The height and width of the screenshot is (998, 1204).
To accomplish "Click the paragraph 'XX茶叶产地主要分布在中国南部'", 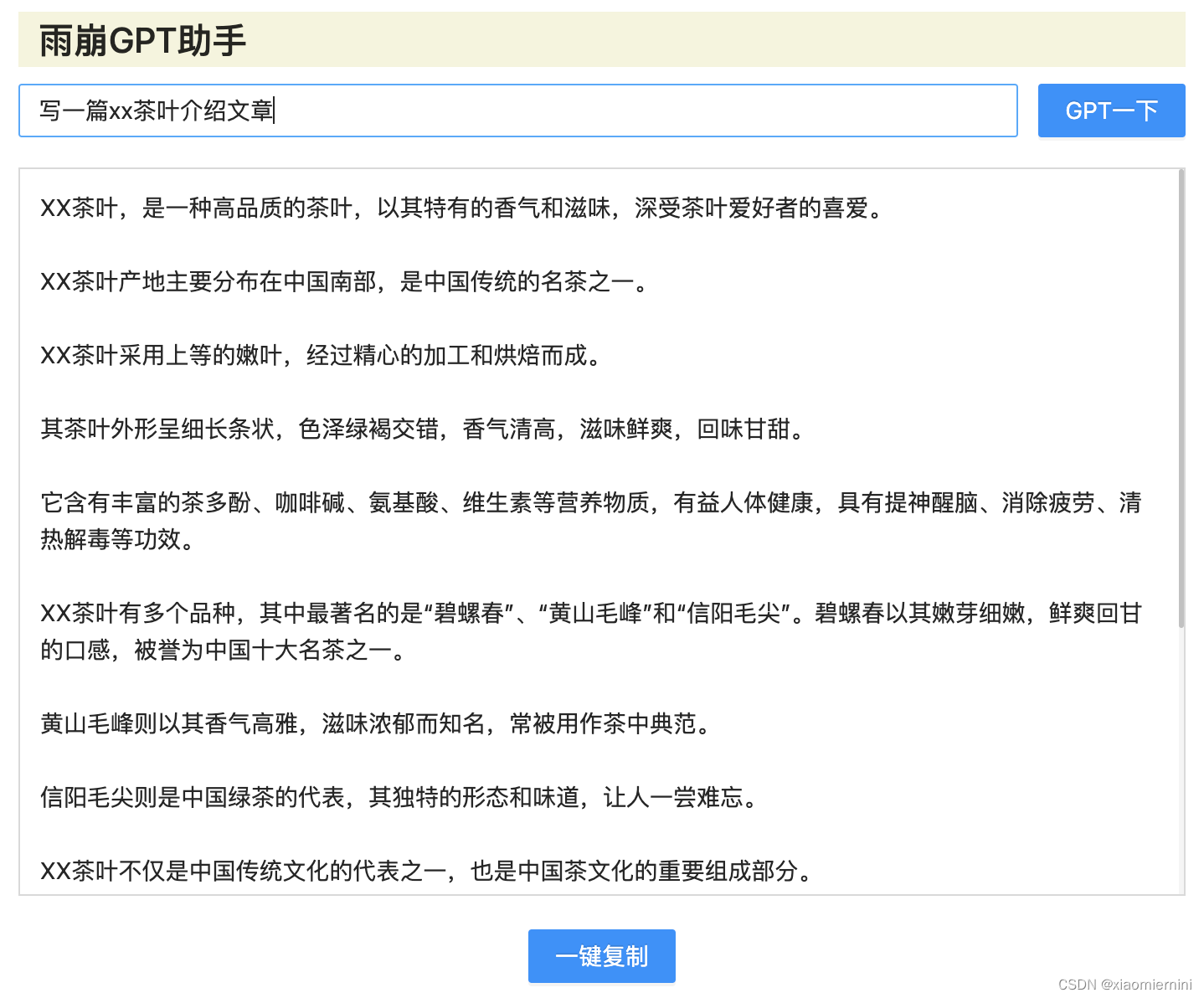I will point(344,281).
